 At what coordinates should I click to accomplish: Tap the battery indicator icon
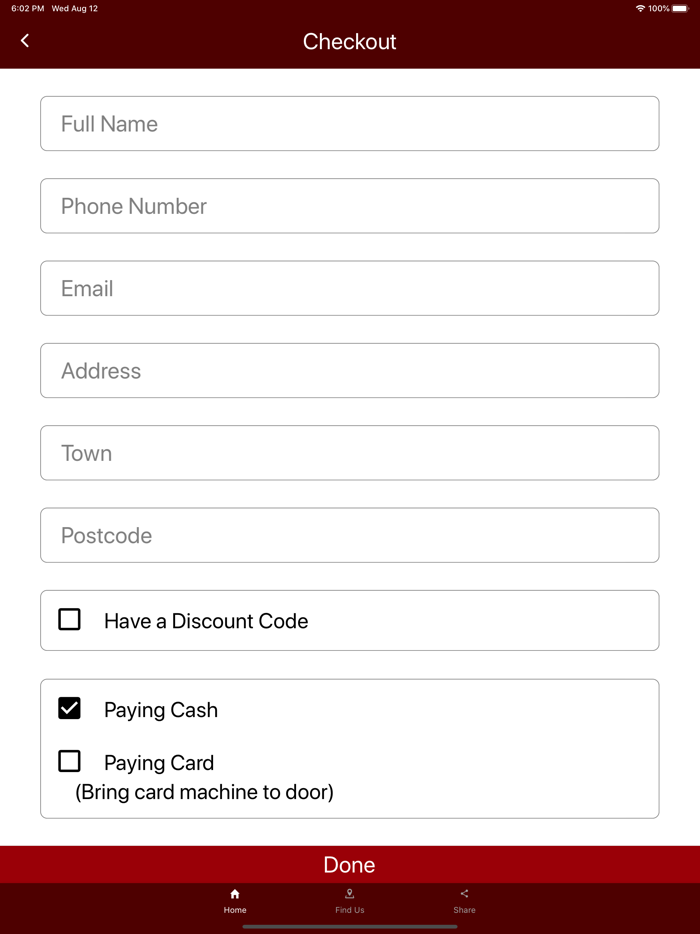[680, 9]
